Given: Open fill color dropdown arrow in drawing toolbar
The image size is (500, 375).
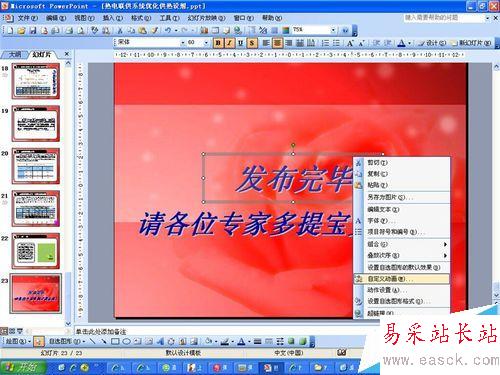Looking at the screenshot, I should (215, 341).
